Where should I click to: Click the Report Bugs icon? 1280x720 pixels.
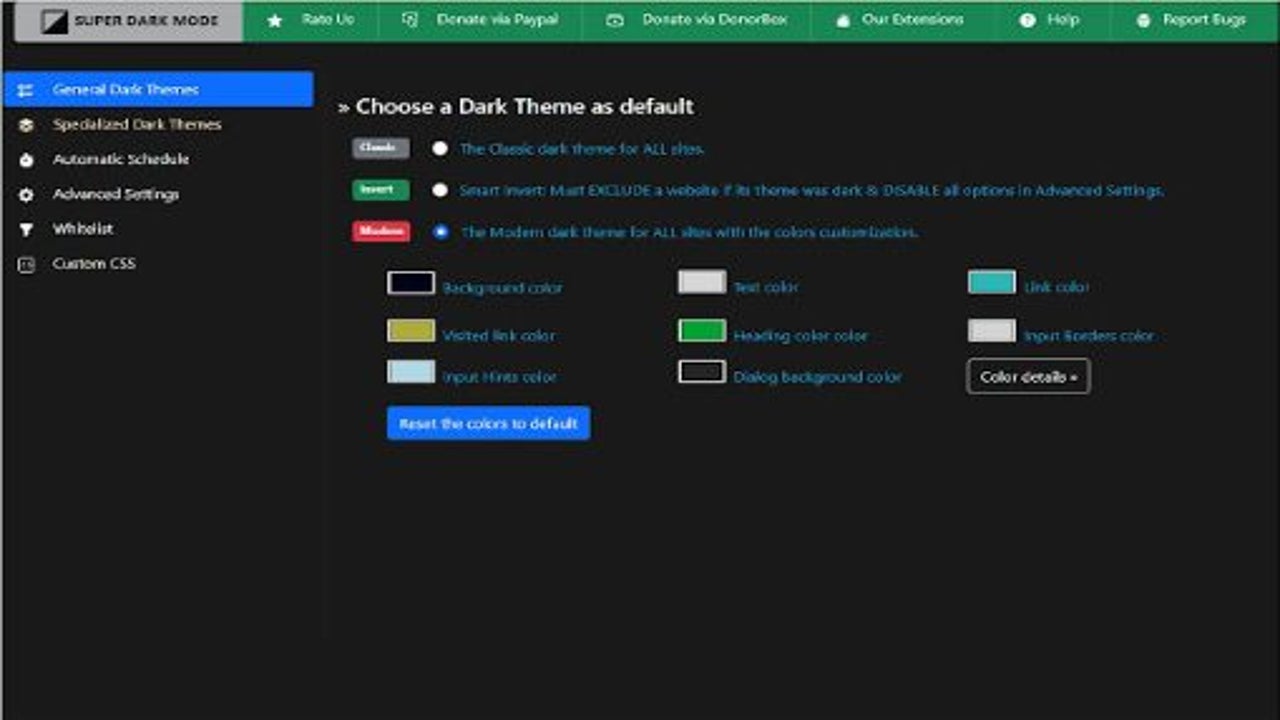click(1143, 20)
